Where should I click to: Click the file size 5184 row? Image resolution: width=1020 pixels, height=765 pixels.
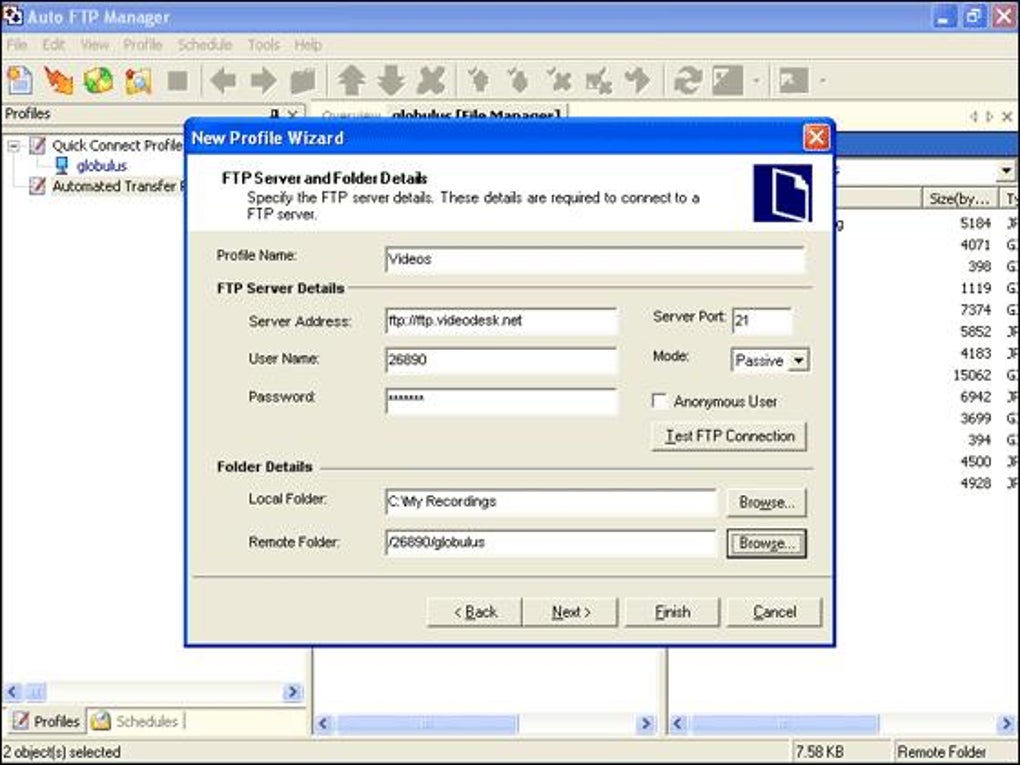pos(976,223)
